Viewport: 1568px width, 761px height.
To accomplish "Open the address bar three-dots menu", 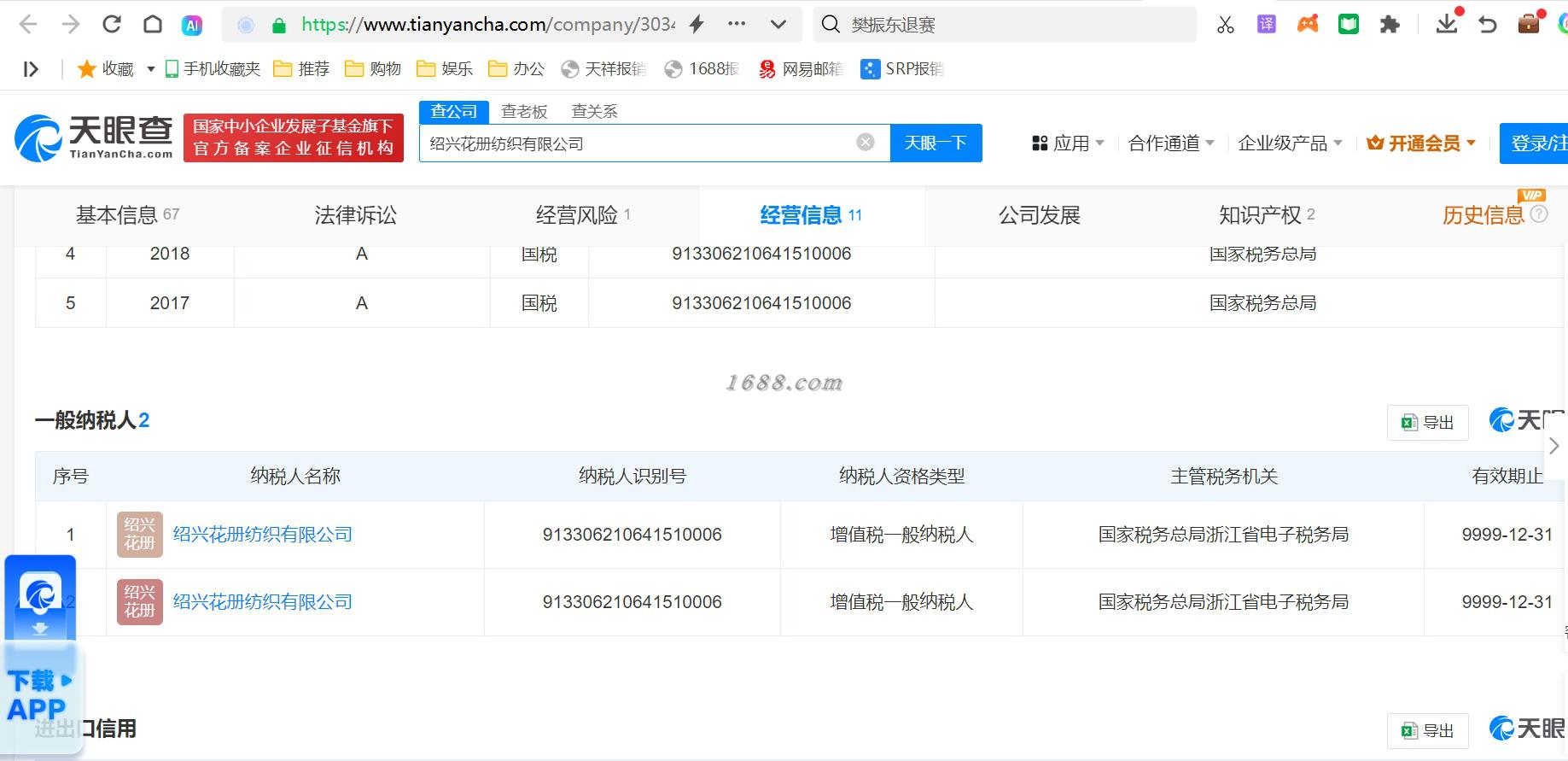I will tap(737, 25).
